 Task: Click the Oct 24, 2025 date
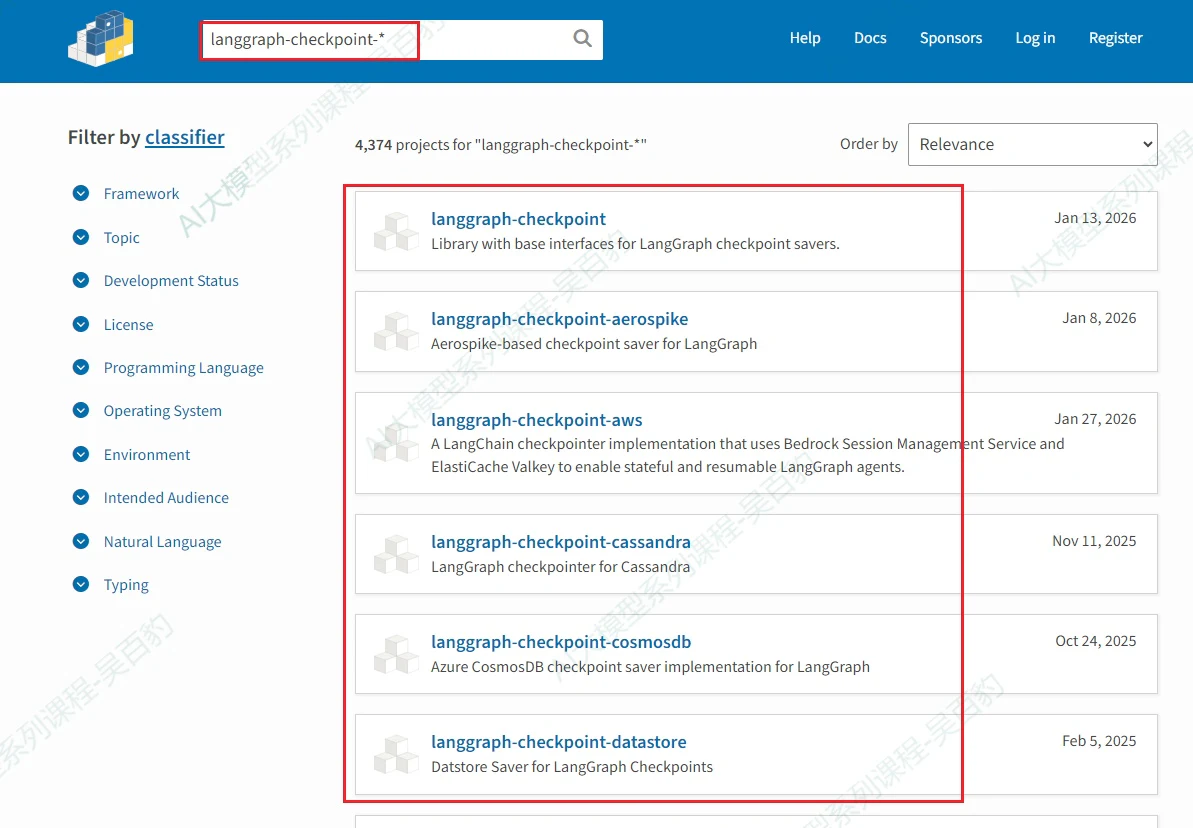point(1096,641)
